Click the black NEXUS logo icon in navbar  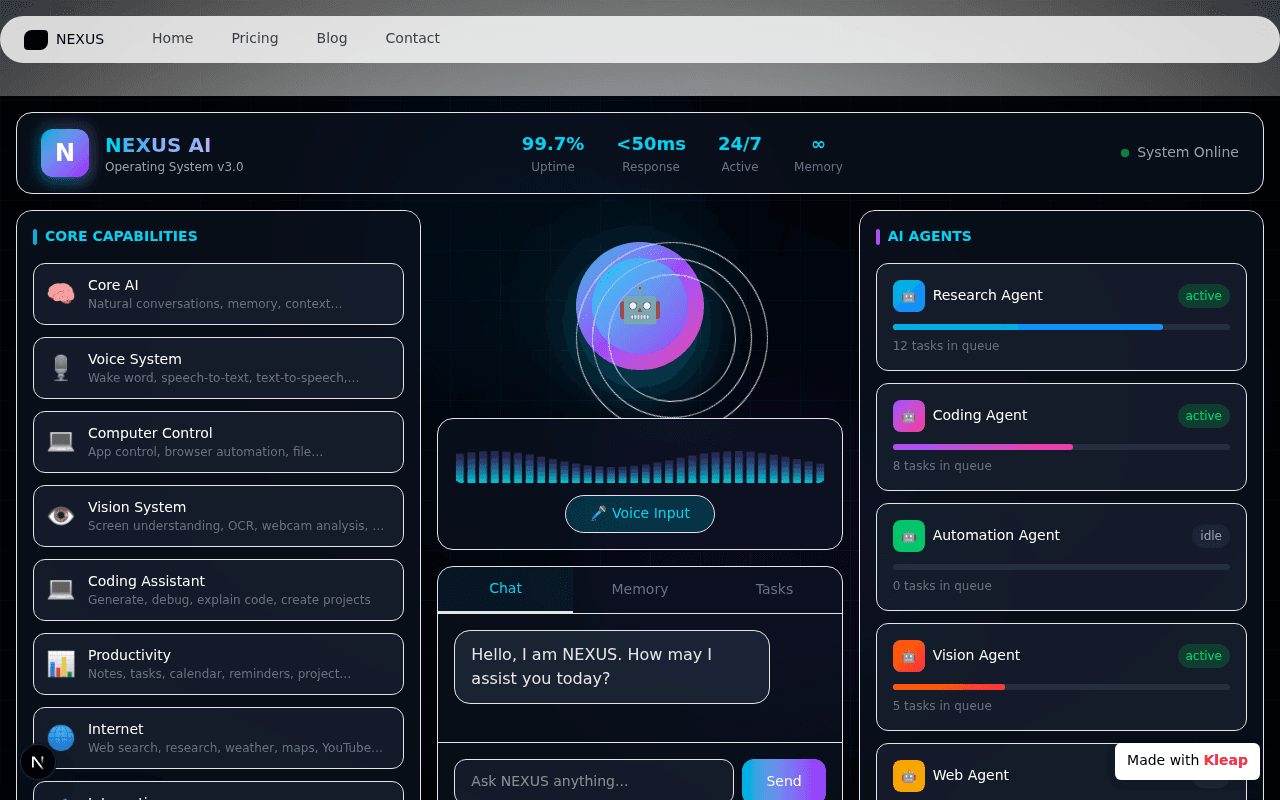(36, 40)
